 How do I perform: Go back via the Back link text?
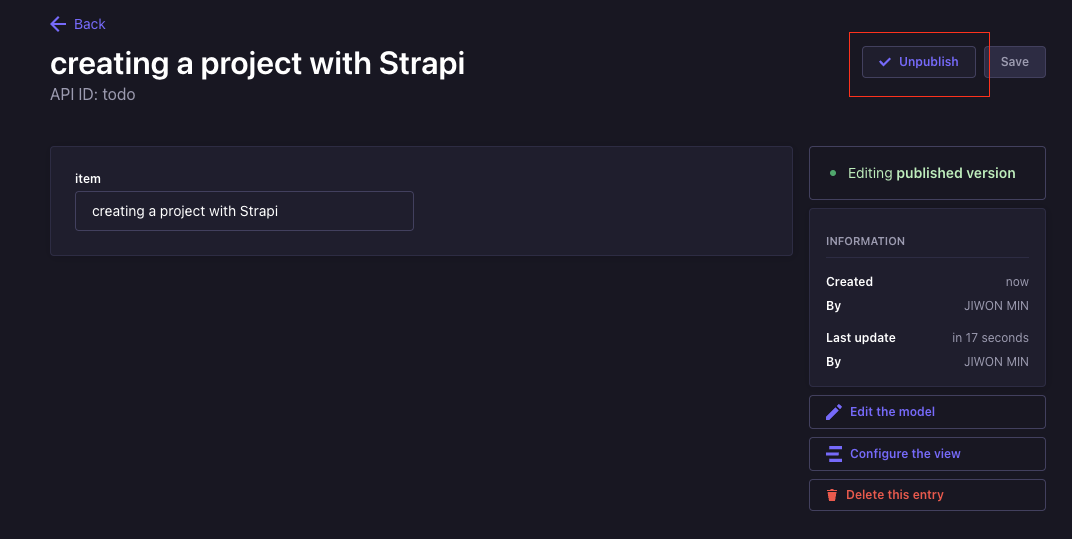(90, 24)
